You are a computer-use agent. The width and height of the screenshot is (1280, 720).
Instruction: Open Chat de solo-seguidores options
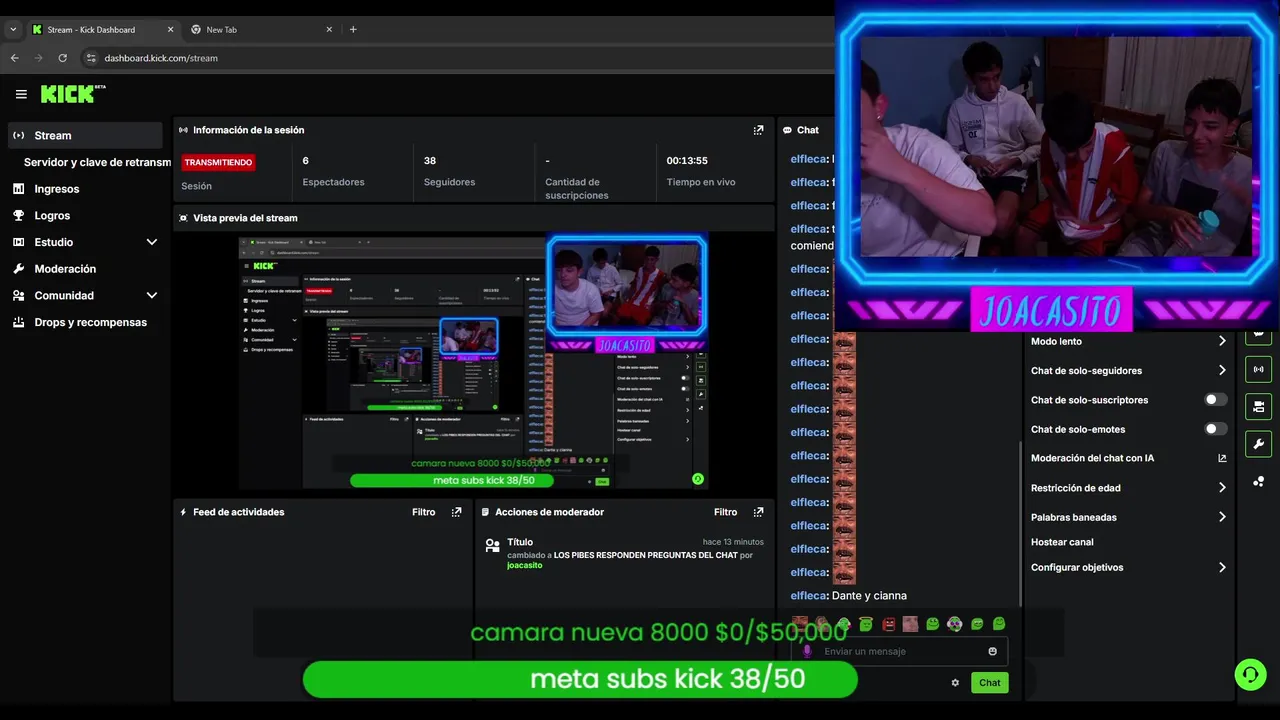pos(1128,370)
